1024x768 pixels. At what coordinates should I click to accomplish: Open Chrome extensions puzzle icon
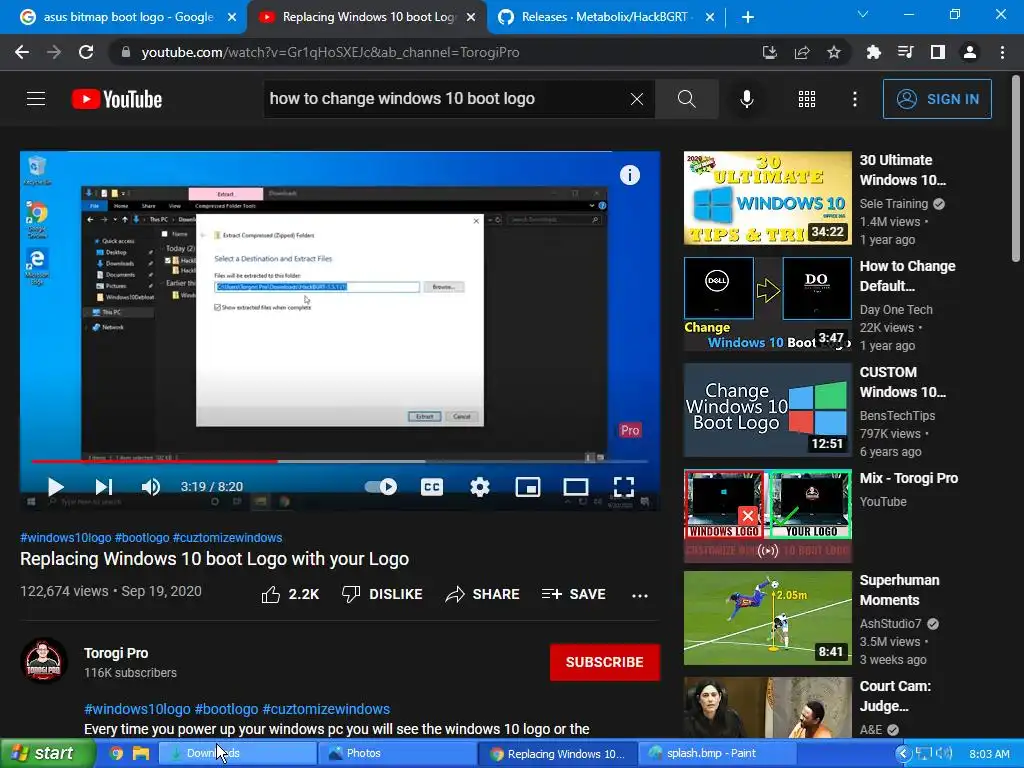873,52
